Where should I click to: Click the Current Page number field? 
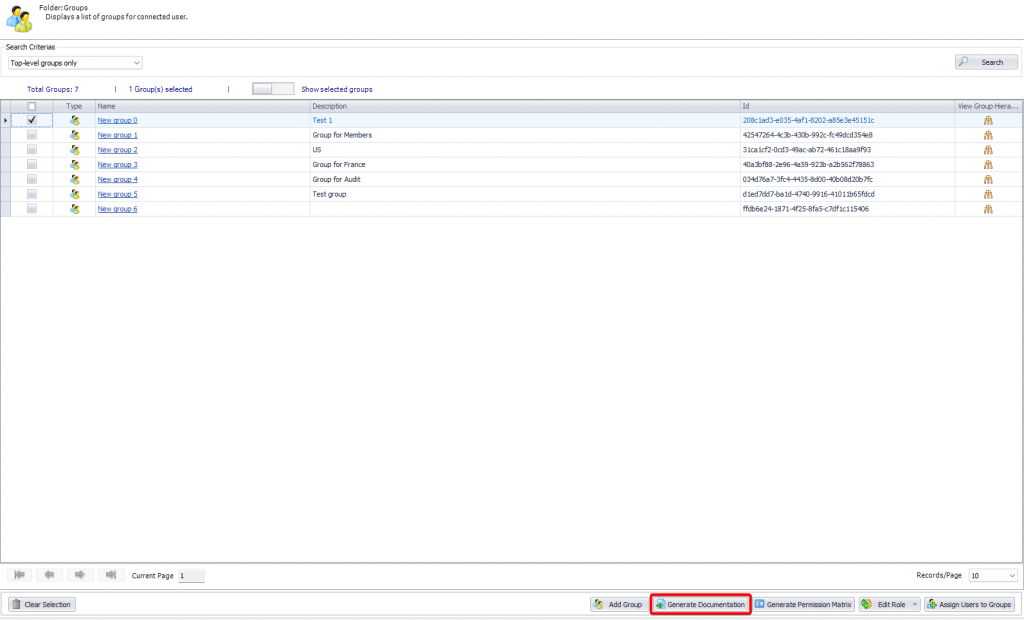[191, 576]
